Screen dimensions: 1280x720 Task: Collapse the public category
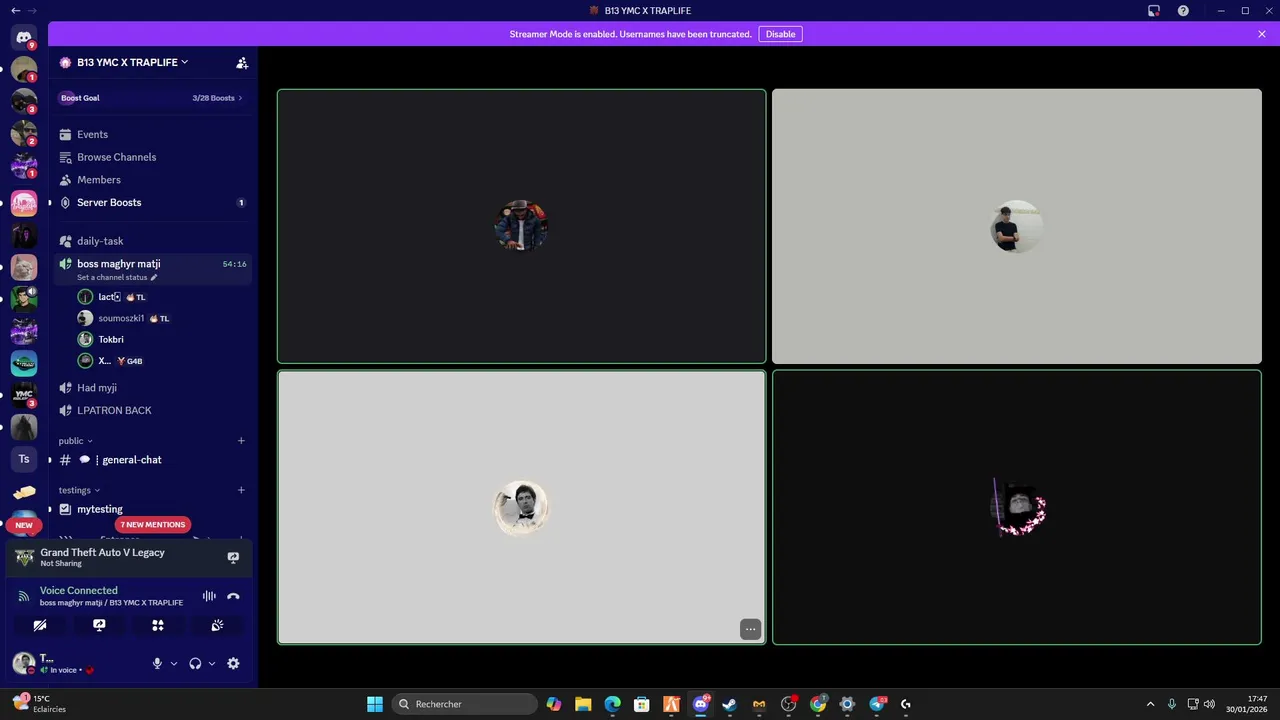point(75,441)
